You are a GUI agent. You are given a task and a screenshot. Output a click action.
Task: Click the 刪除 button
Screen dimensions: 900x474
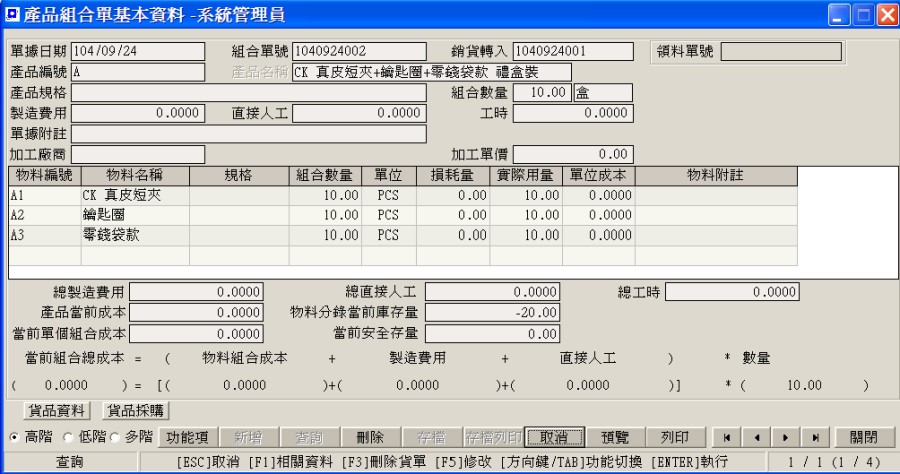[370, 437]
